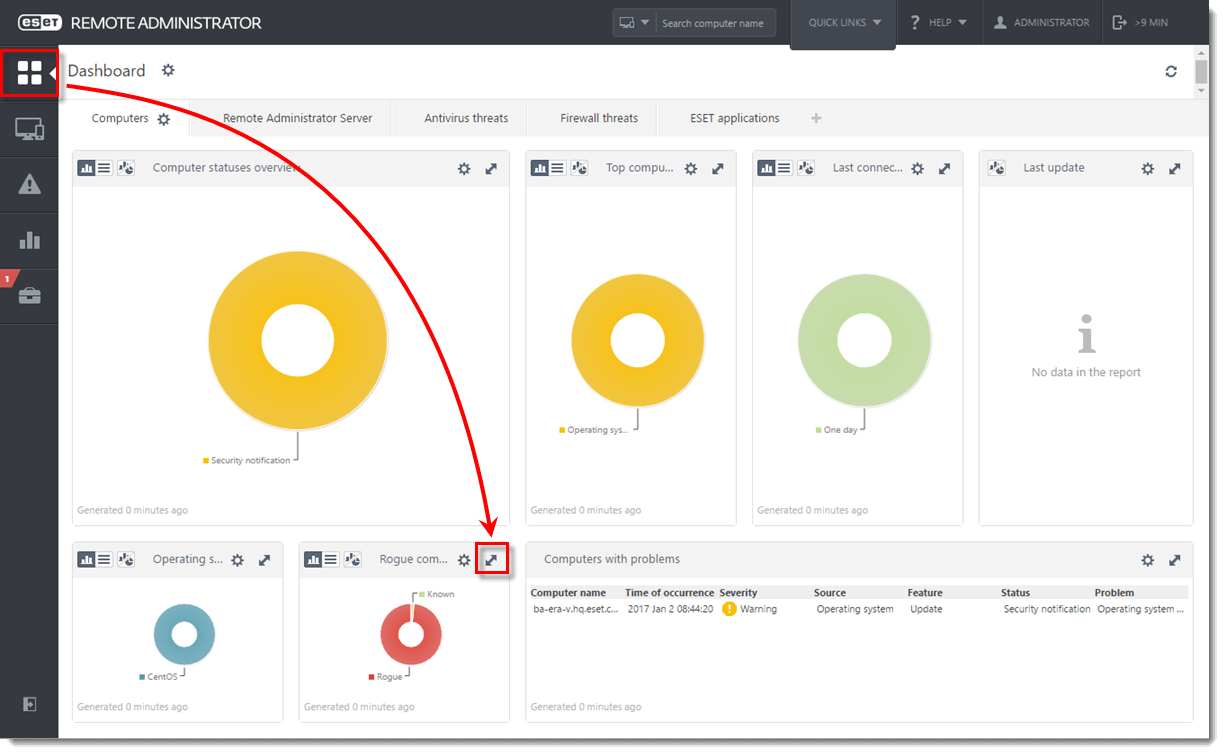Expand the Rogue computers panel fullscreen

pyautogui.click(x=491, y=561)
